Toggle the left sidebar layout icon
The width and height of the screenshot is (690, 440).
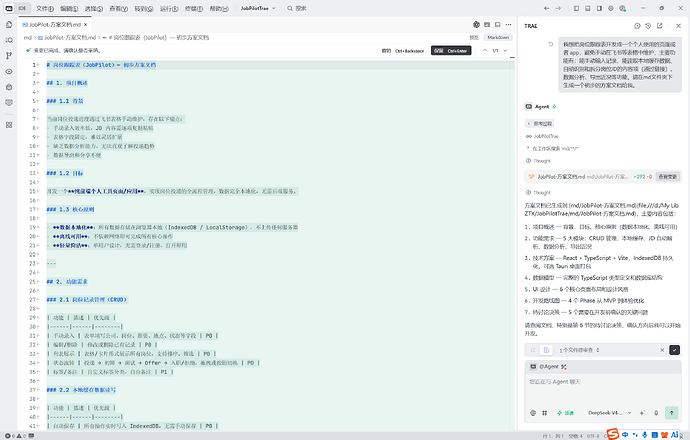click(576, 8)
